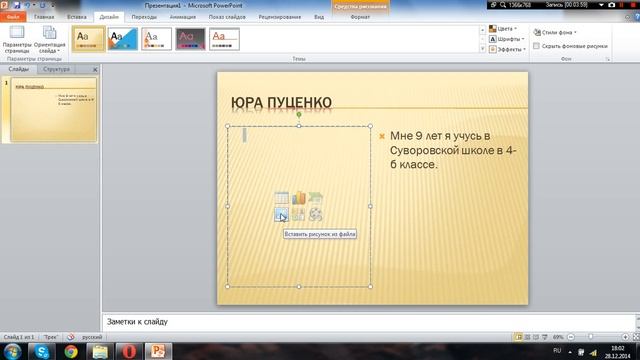Apply the dark gray theme thumbnail
640x360 pixels.
click(191, 39)
